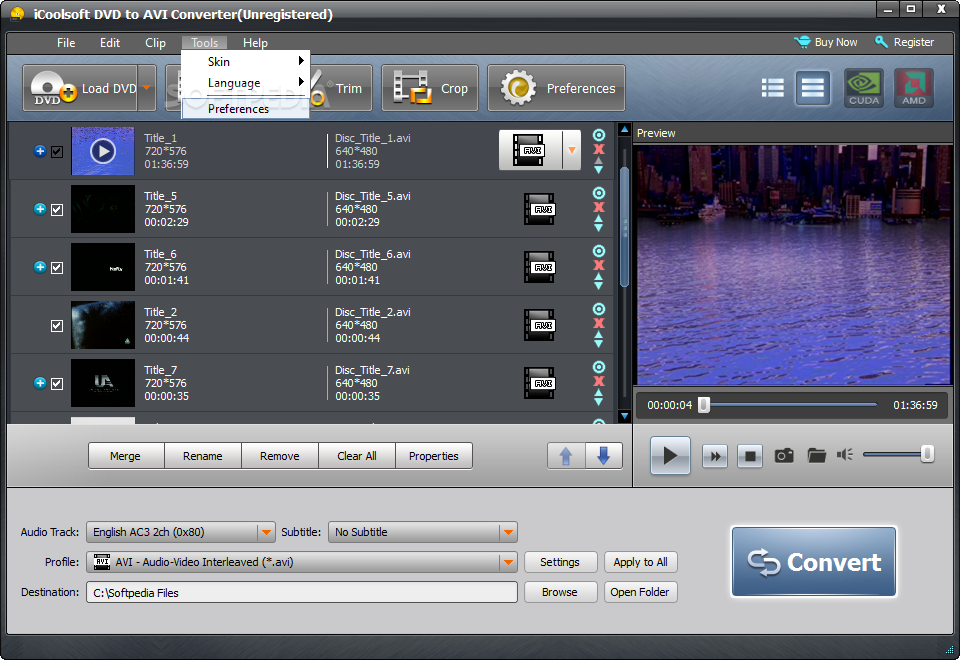Screen dimensions: 960x660
Task: Toggle NVIDIA CUDA acceleration
Action: click(864, 88)
